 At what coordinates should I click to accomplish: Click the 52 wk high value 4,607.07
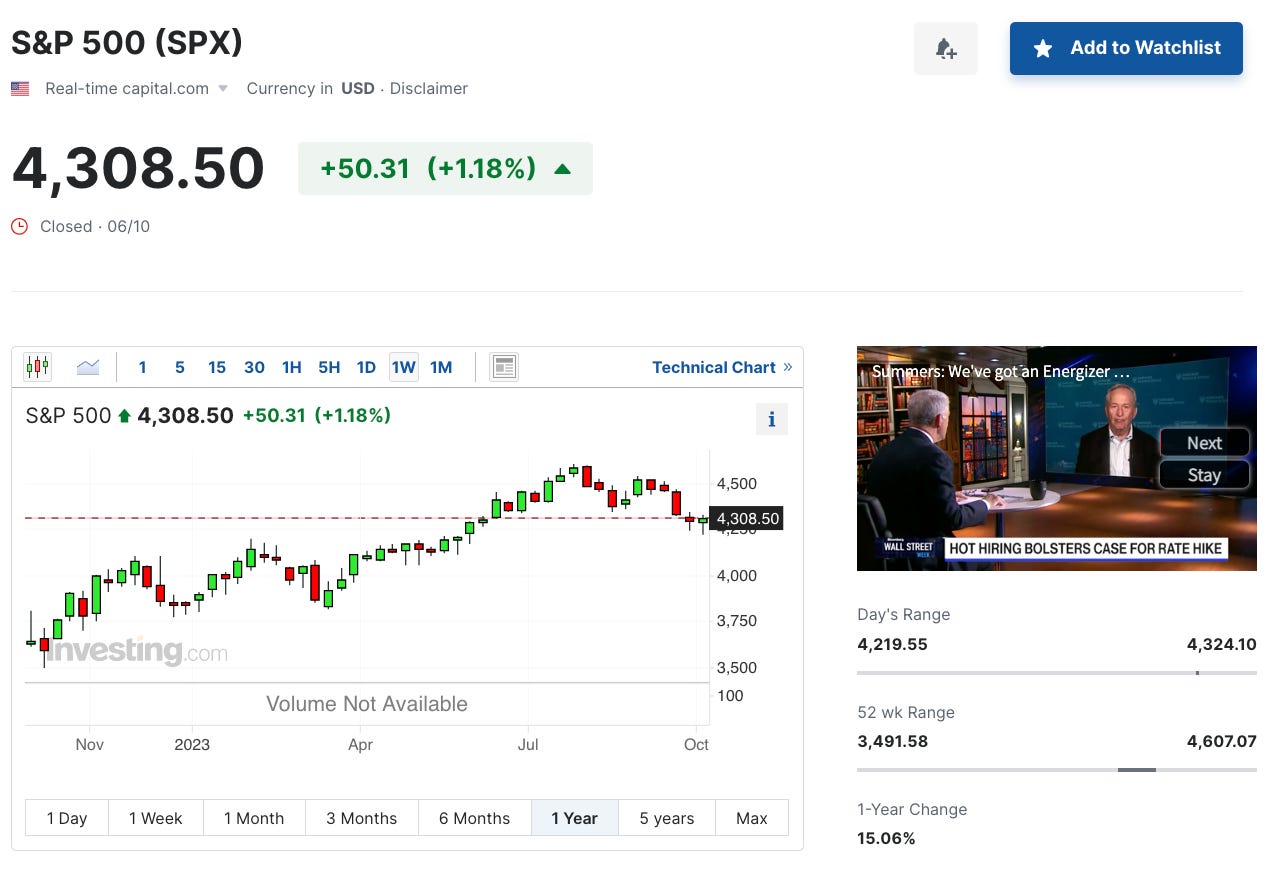(1222, 741)
